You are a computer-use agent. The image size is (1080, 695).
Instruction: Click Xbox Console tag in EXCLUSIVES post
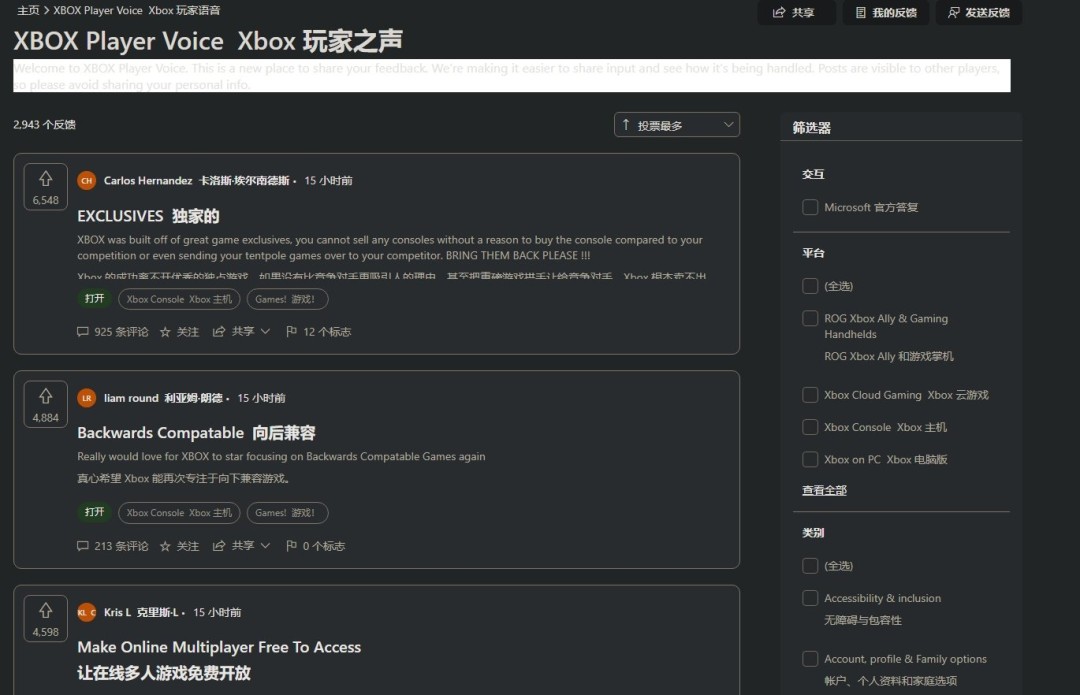[179, 299]
